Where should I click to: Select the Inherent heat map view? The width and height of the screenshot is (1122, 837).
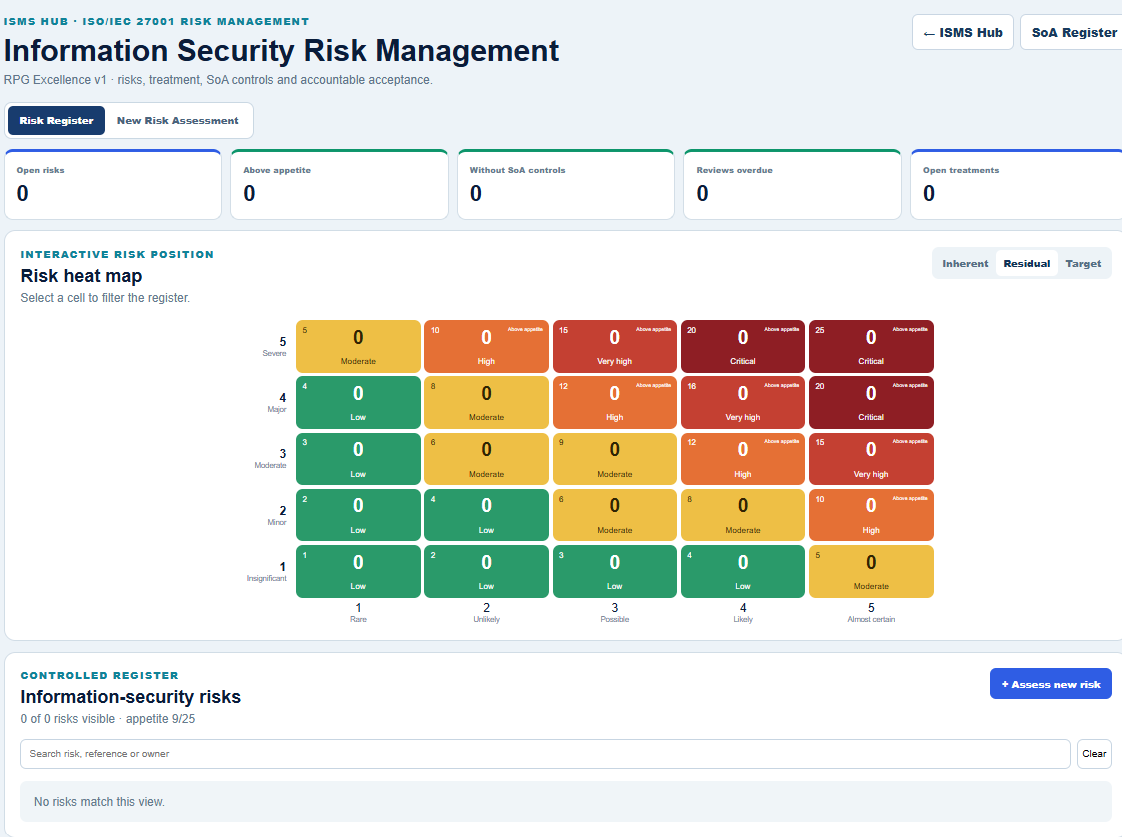(x=965, y=263)
